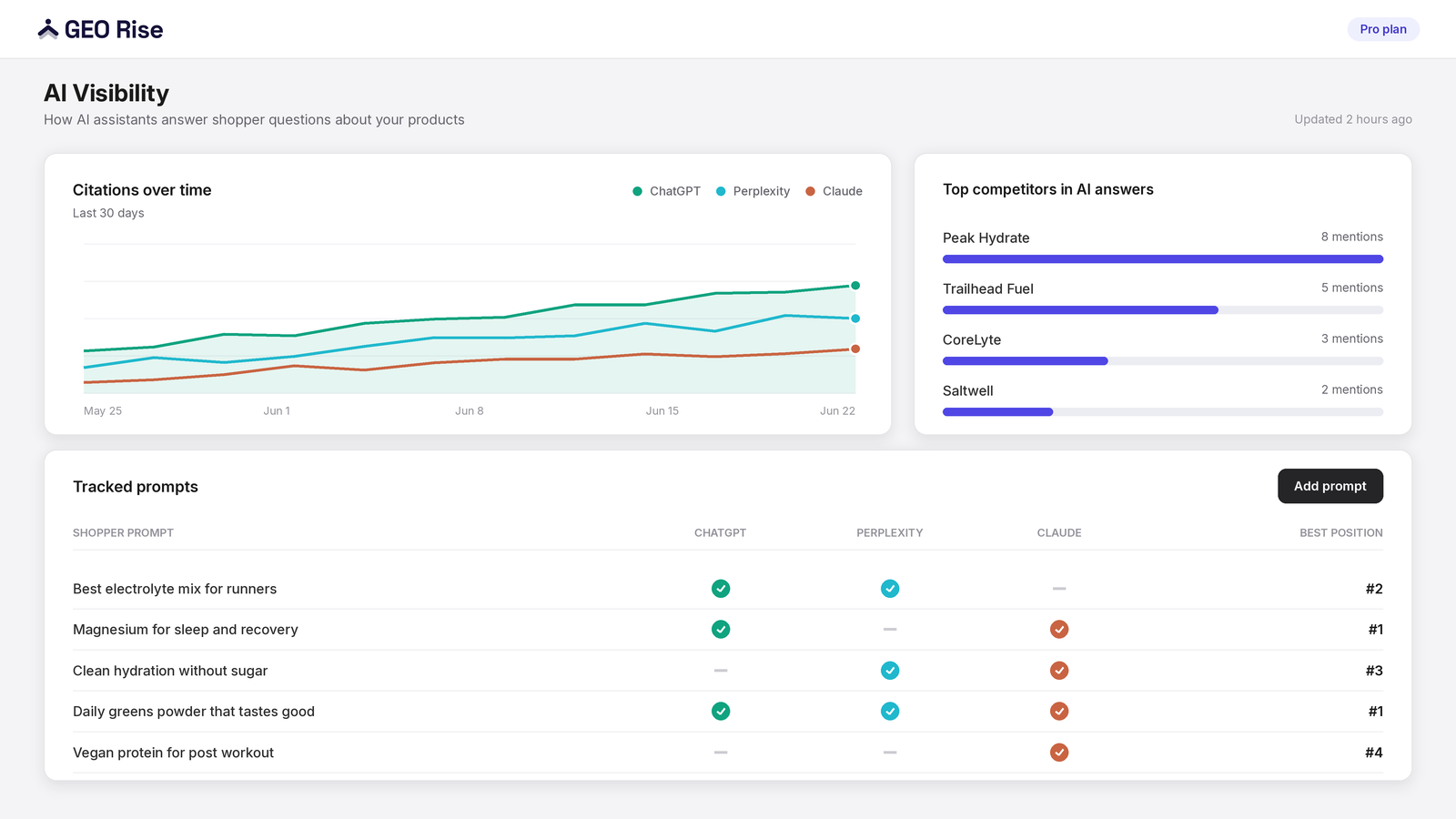Open 'Clean hydration without sugar' prompt
1456x819 pixels.
click(x=170, y=671)
